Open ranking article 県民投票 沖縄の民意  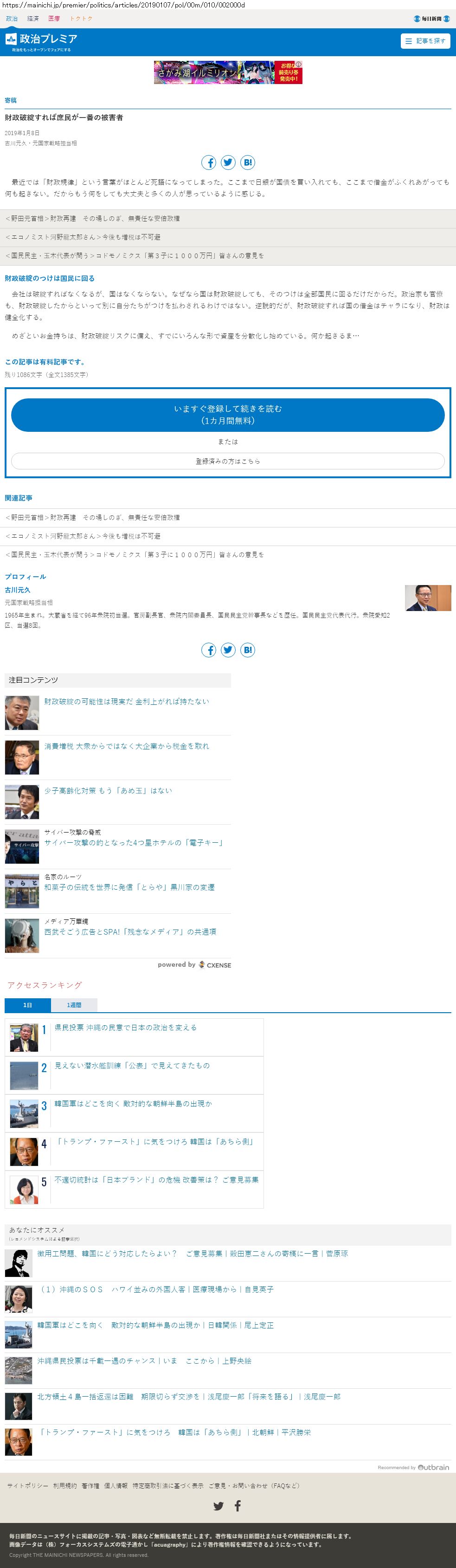(126, 1028)
